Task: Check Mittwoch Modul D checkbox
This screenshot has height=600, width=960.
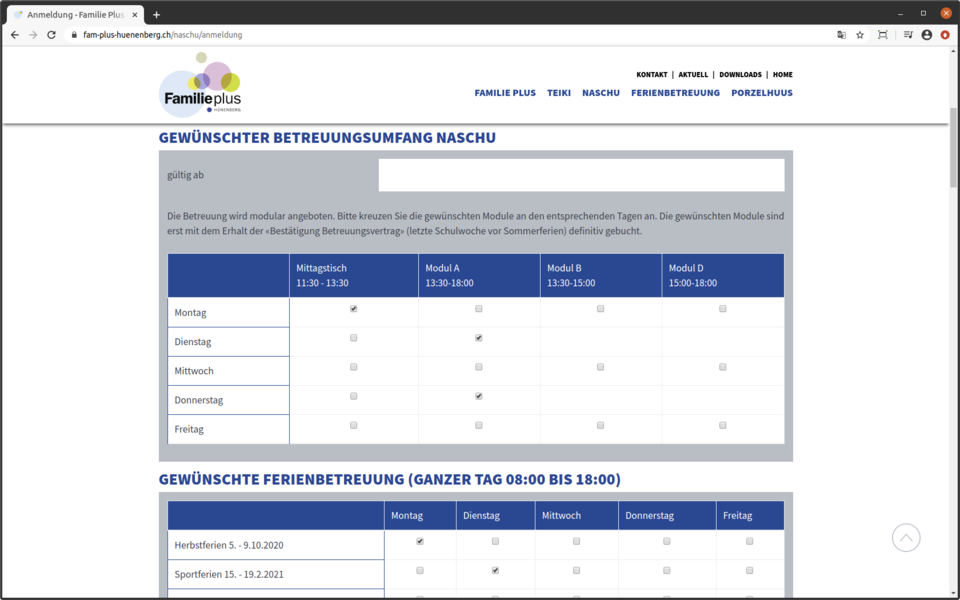Action: tap(723, 367)
